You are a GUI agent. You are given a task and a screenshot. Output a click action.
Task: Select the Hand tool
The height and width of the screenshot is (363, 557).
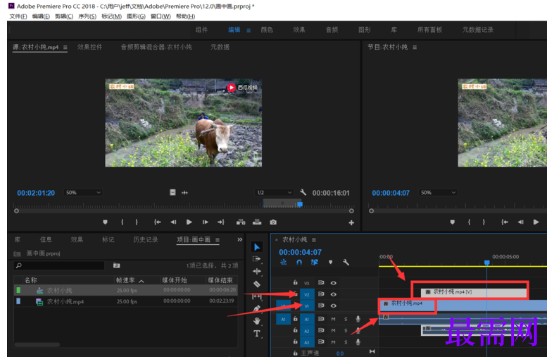pyautogui.click(x=257, y=321)
